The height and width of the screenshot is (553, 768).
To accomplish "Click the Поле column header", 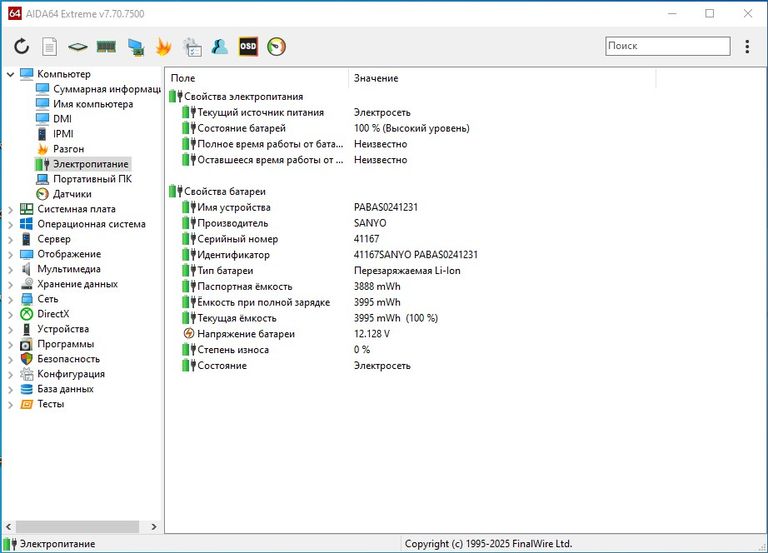I will coord(258,78).
